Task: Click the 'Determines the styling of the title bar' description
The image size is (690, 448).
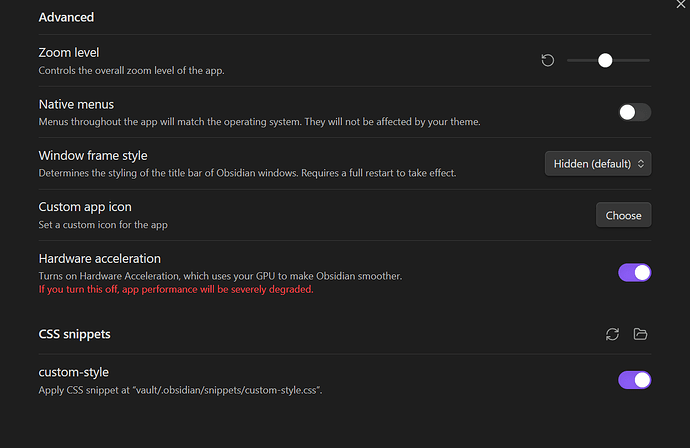Action: (247, 173)
